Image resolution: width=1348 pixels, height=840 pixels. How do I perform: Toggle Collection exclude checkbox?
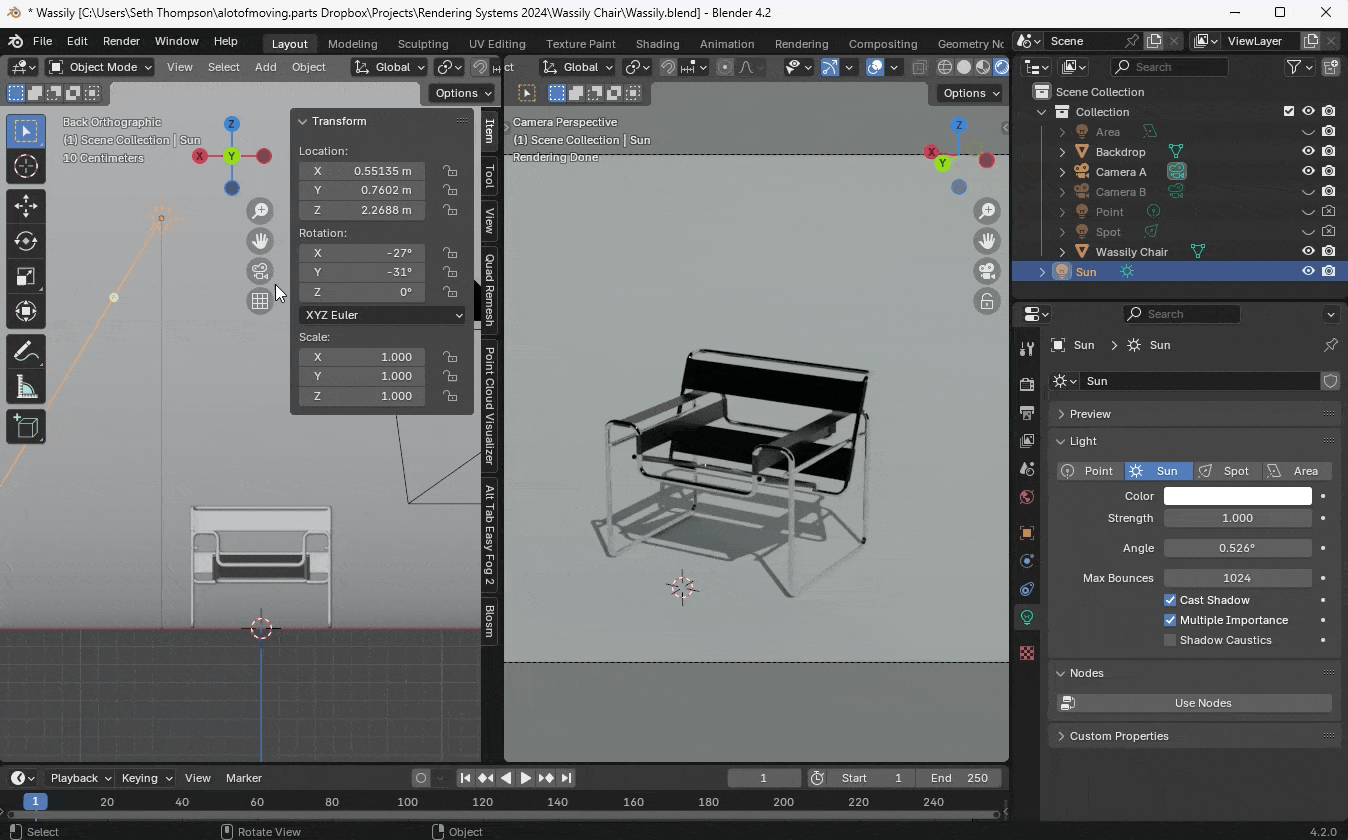[1288, 112]
